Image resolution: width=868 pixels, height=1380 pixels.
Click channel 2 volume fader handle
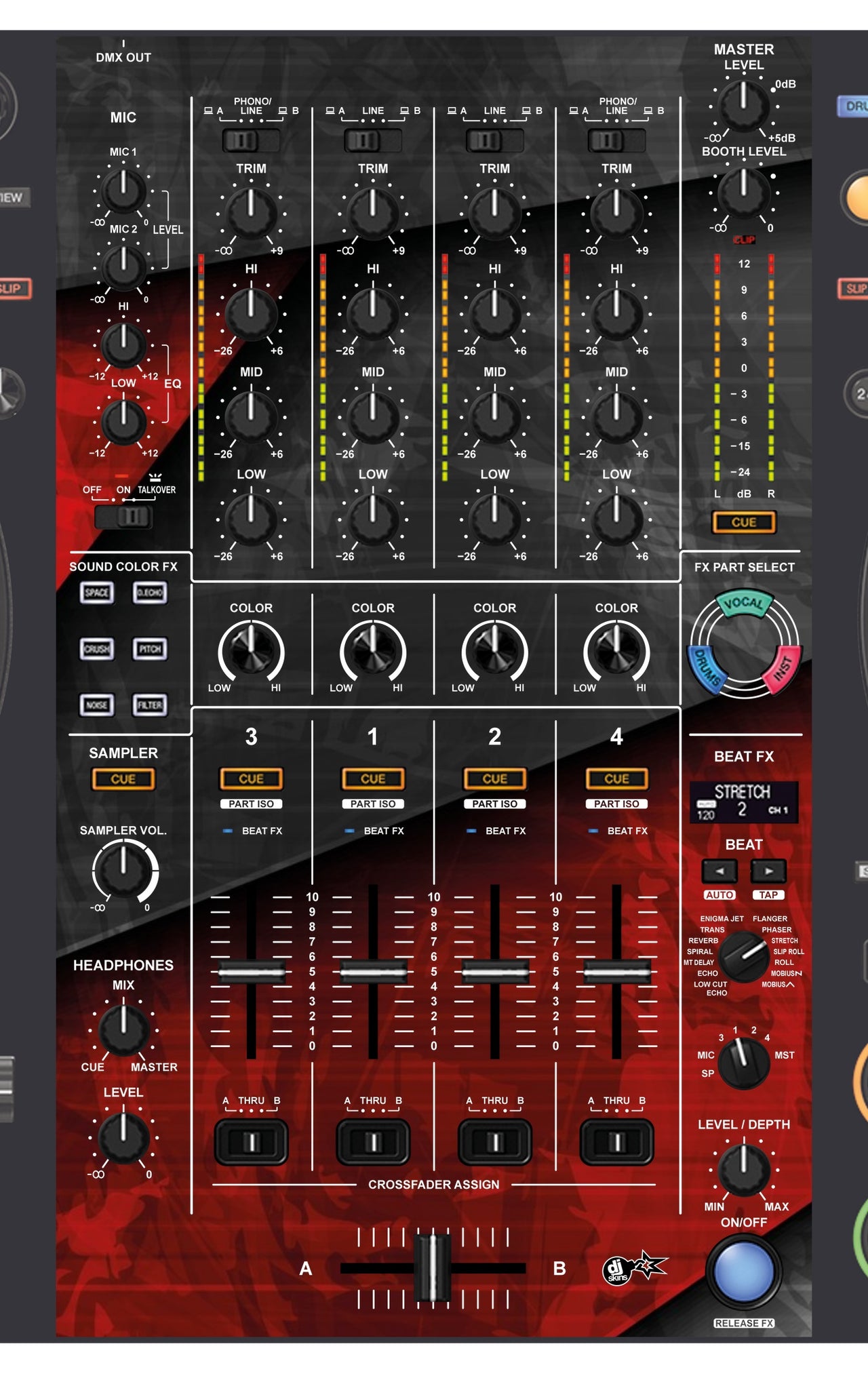495,972
